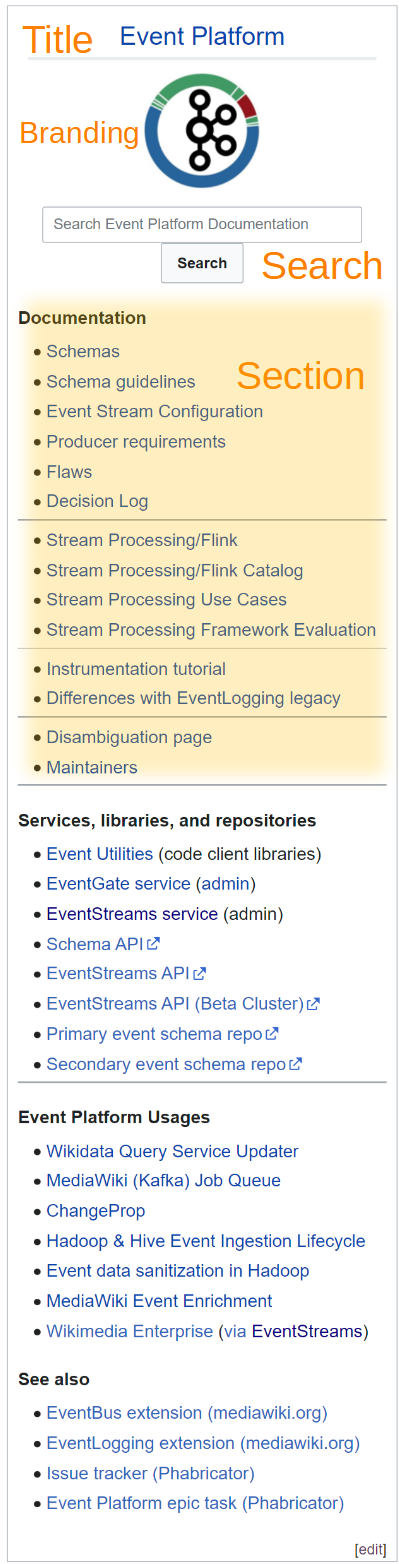Click external icon after Secondary event schema repo
Screen dimensions: 399x1564
296,1064
